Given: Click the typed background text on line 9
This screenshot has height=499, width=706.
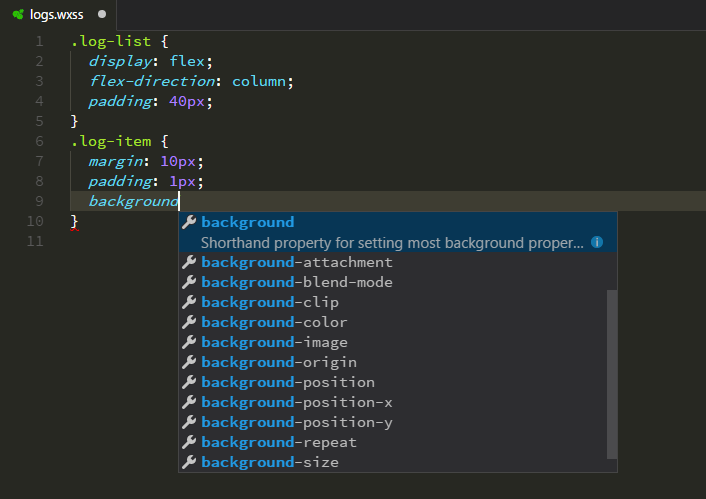Looking at the screenshot, I should click(x=133, y=201).
